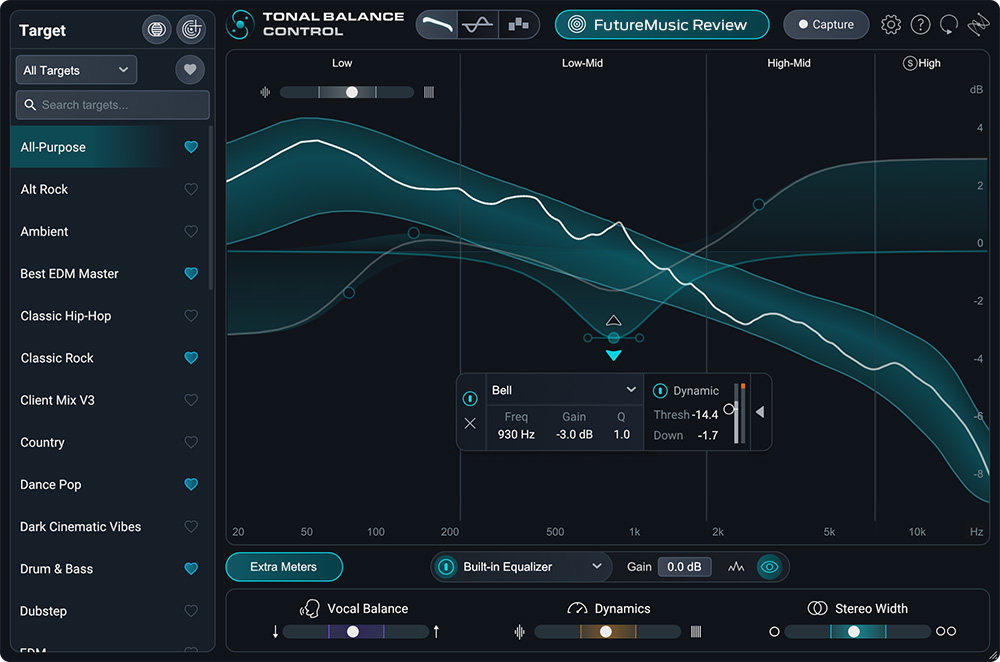Open the waveform meter icon next to Gain
1000x662 pixels.
(x=737, y=567)
